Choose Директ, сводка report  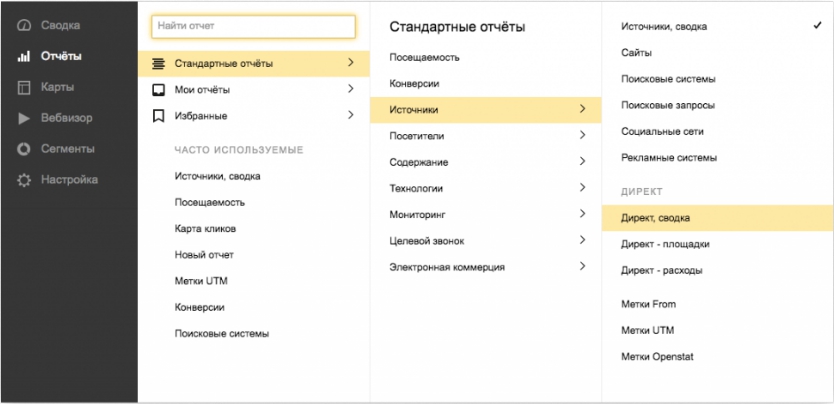pos(718,218)
